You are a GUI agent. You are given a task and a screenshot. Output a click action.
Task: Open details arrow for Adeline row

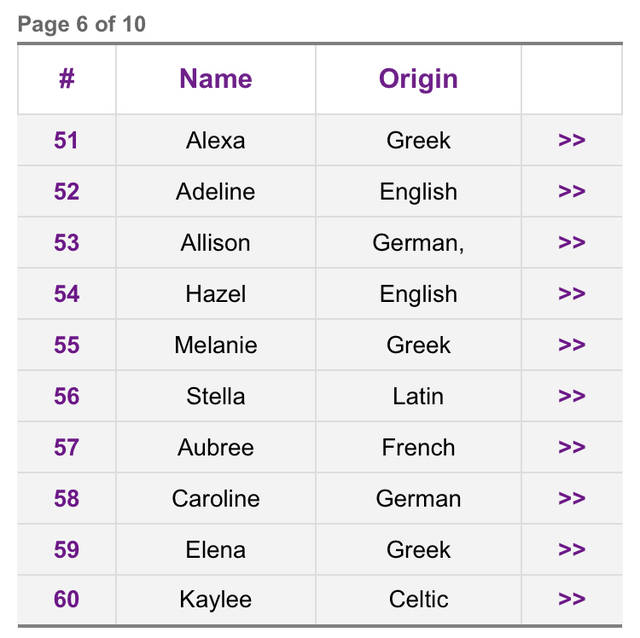(x=571, y=191)
